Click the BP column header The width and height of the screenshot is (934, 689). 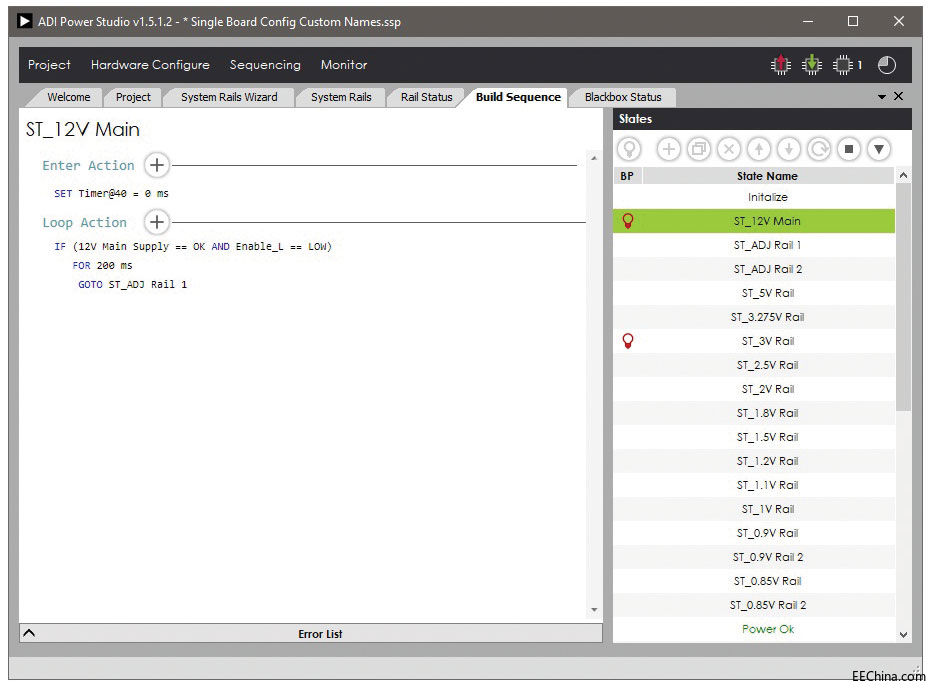point(627,176)
